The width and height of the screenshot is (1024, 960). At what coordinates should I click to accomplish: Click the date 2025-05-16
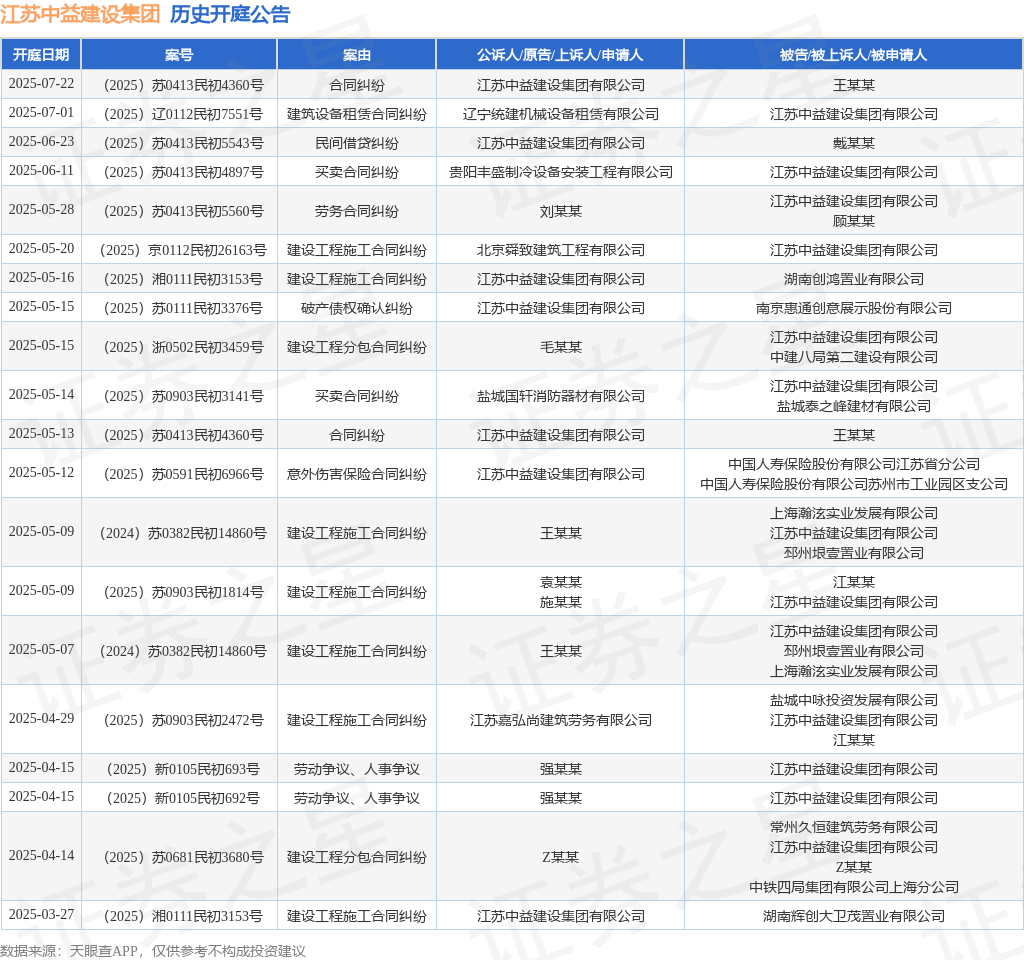click(x=41, y=278)
